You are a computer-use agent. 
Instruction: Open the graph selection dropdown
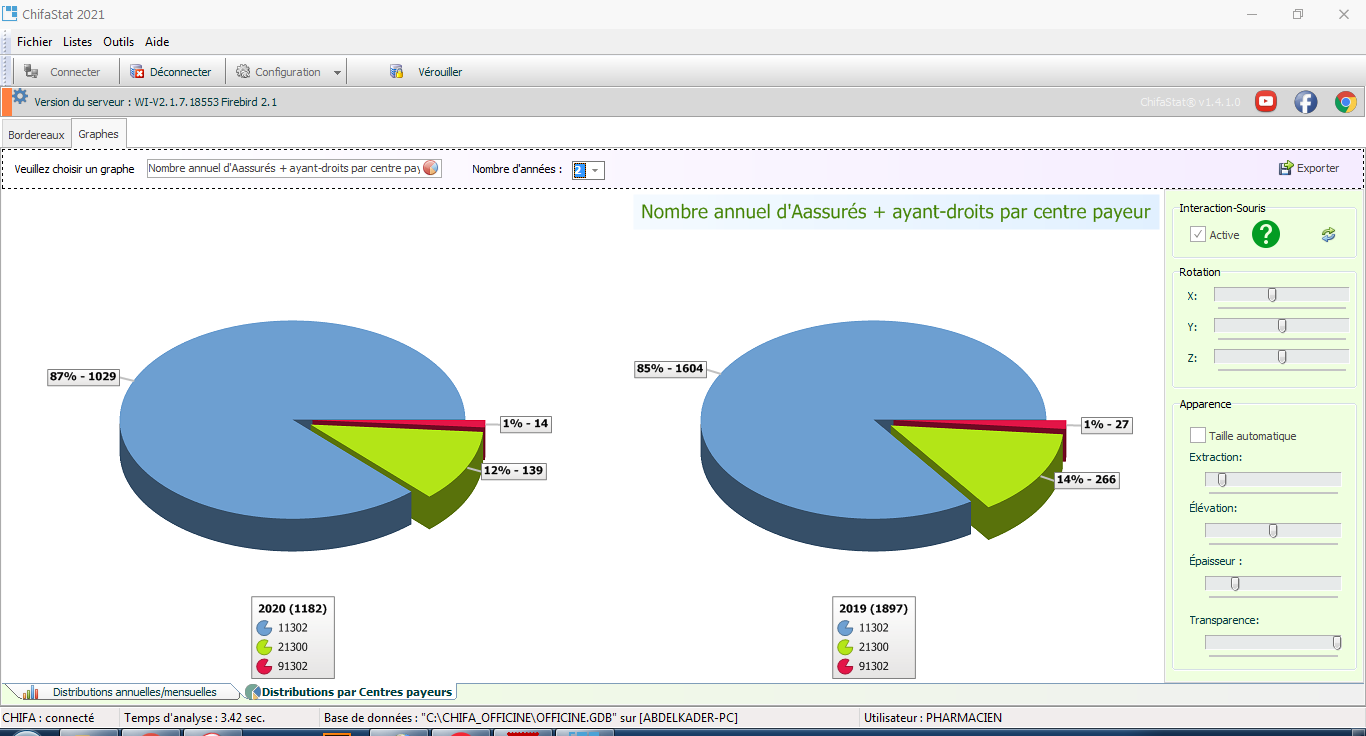(x=431, y=169)
